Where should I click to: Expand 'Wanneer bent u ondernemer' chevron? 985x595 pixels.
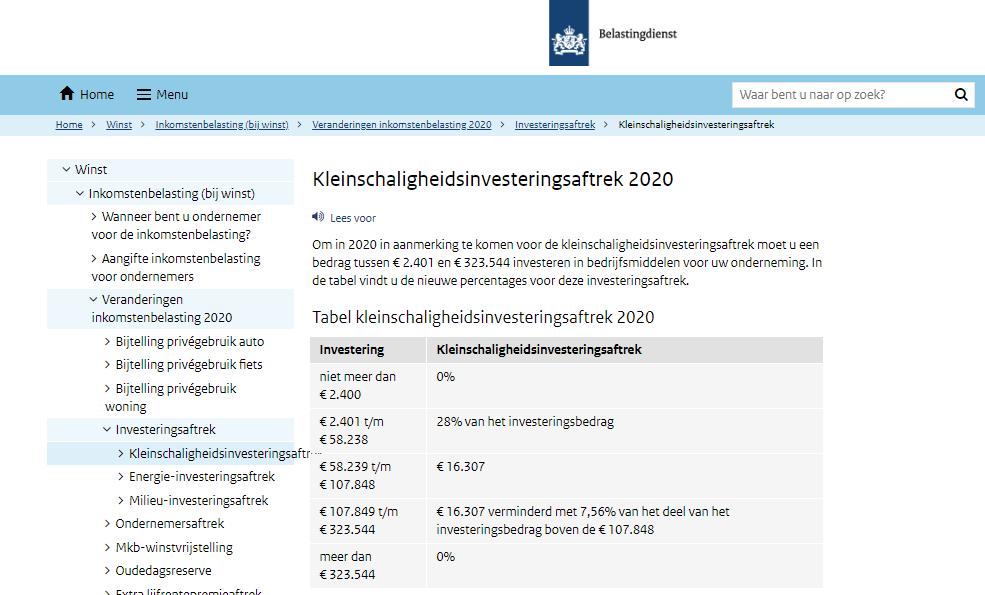(94, 217)
